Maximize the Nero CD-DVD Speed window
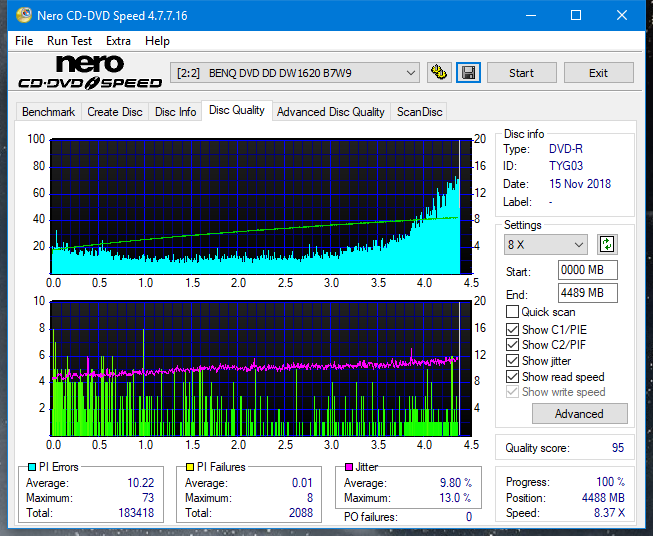This screenshot has height=536, width=653. pyautogui.click(x=576, y=15)
